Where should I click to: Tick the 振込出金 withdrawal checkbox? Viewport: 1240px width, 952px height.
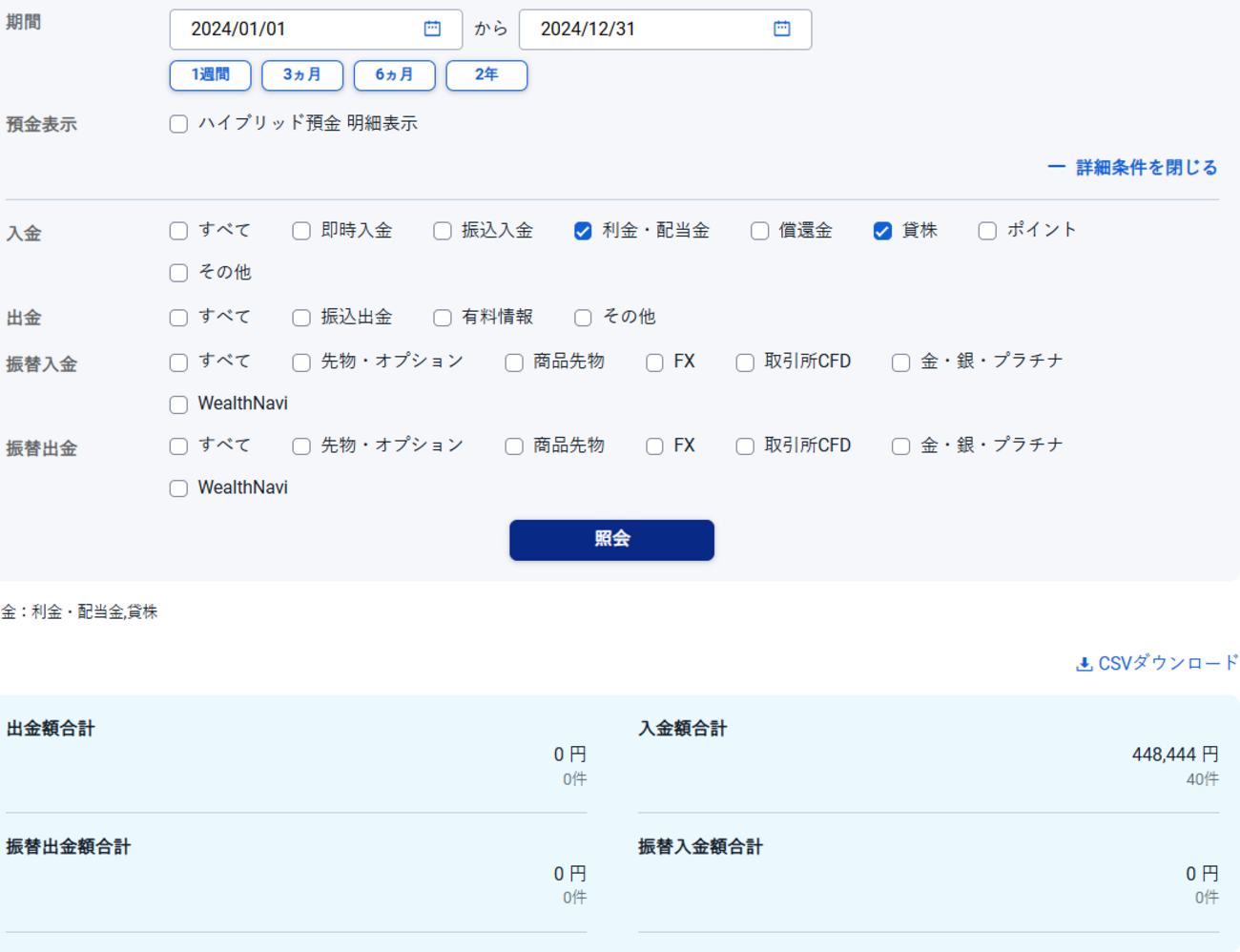point(301,318)
